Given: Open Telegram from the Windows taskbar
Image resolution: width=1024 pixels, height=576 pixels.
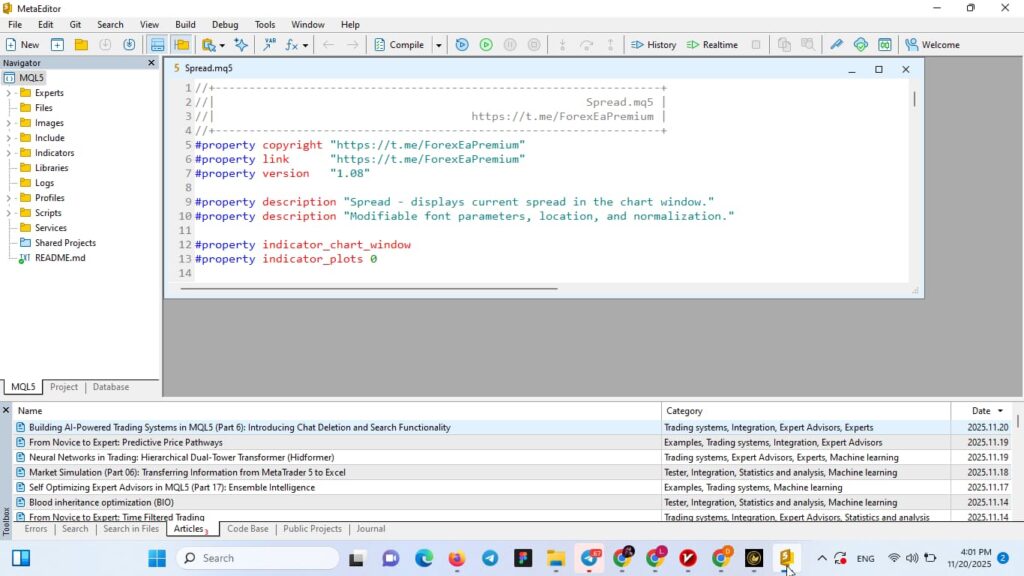Looking at the screenshot, I should click(x=489, y=558).
